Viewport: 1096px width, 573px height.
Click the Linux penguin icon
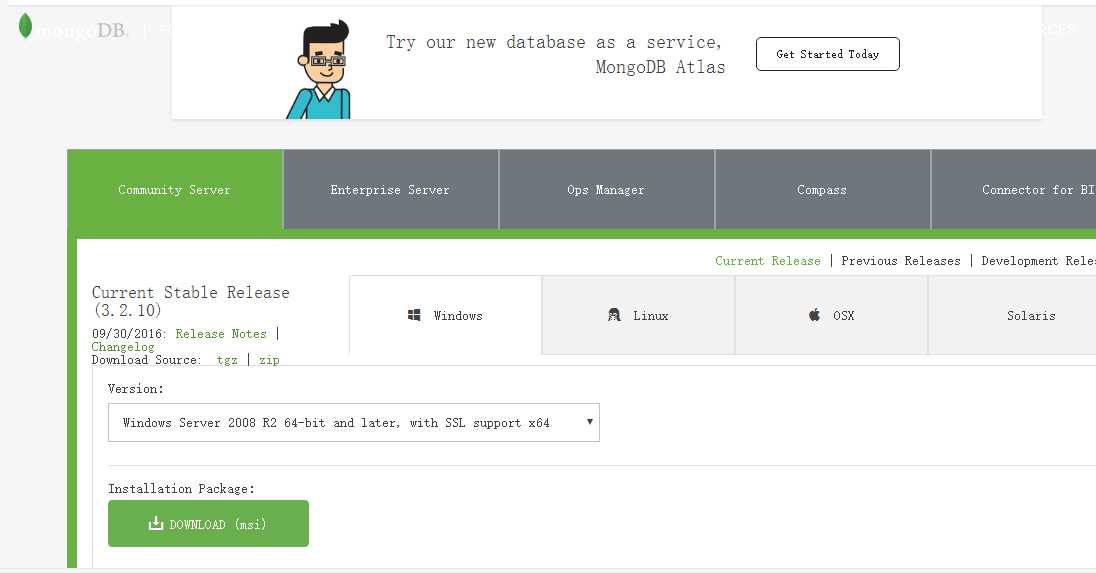[614, 315]
